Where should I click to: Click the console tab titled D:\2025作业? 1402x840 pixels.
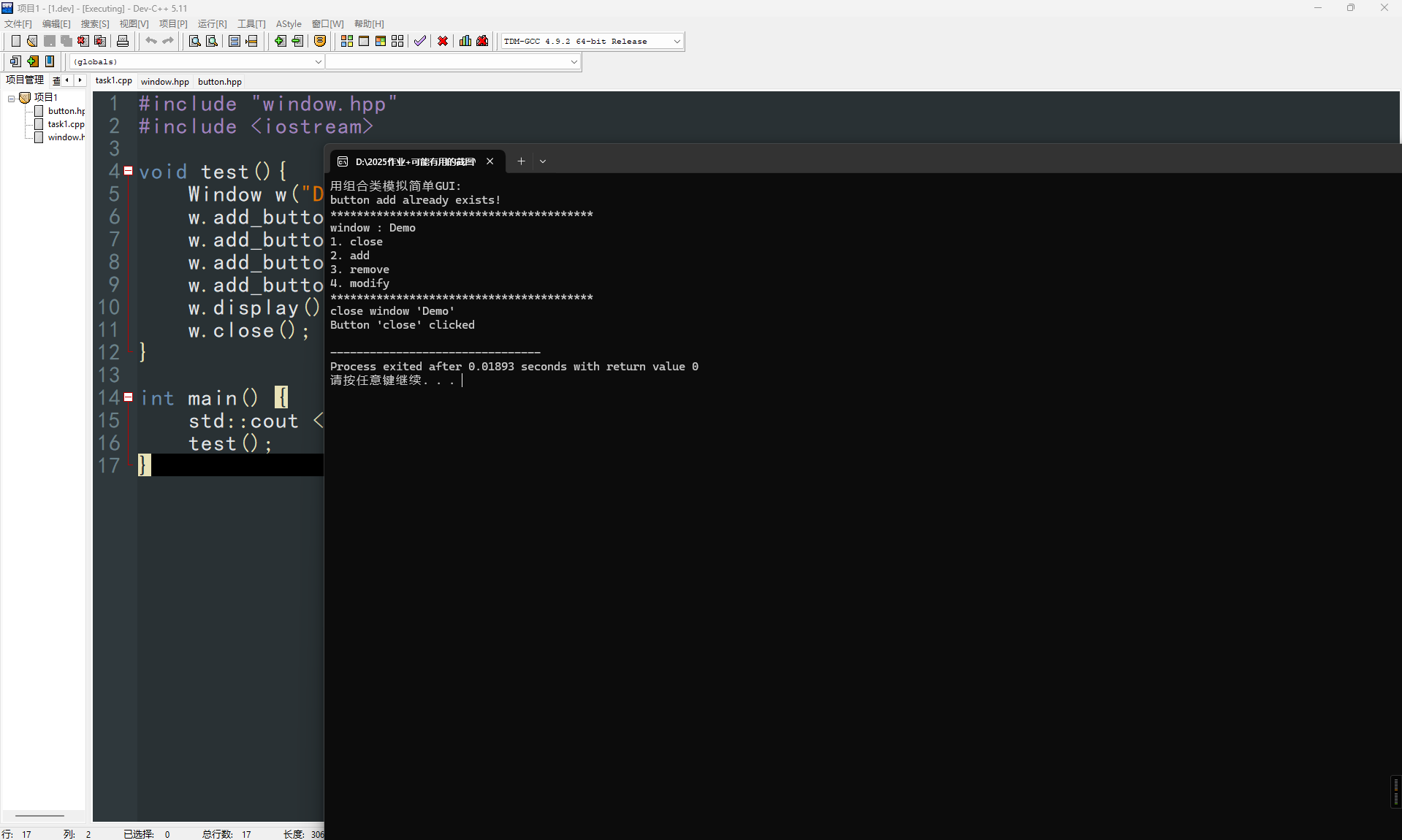click(x=415, y=162)
